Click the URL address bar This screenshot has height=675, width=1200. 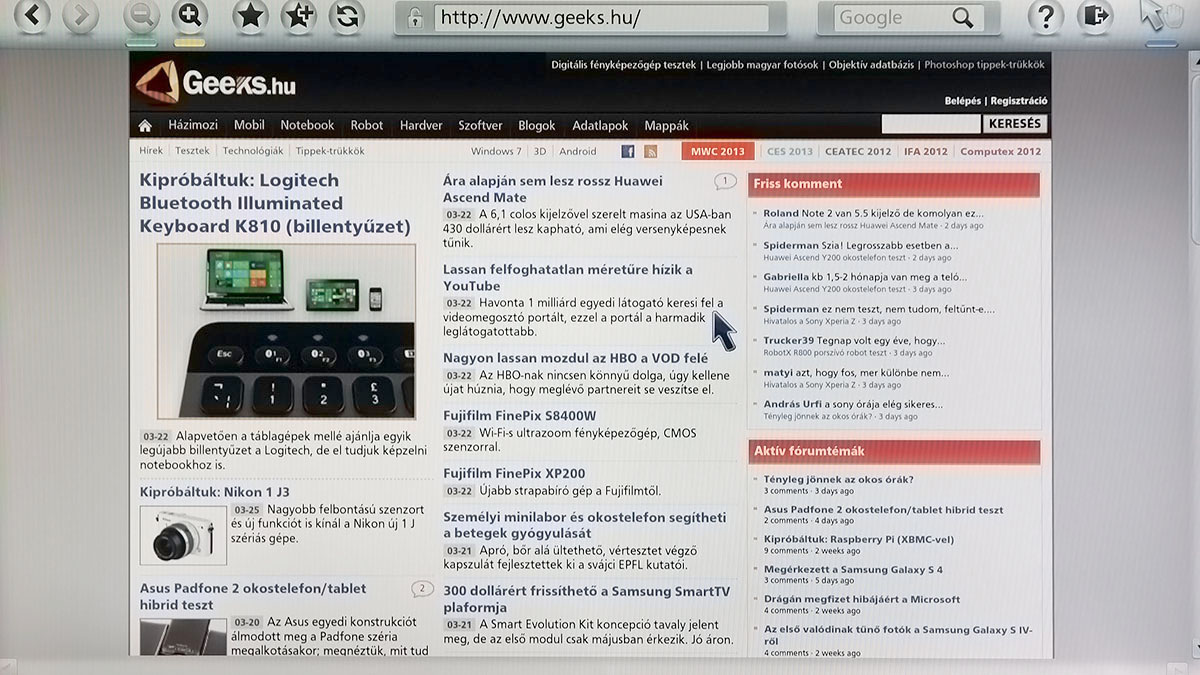point(600,18)
